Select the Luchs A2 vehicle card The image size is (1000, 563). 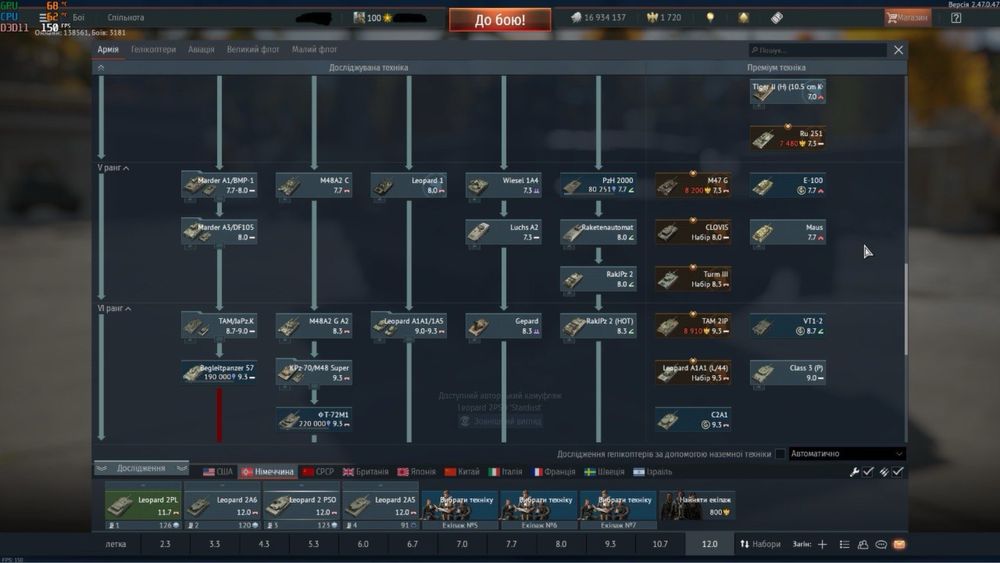click(503, 232)
